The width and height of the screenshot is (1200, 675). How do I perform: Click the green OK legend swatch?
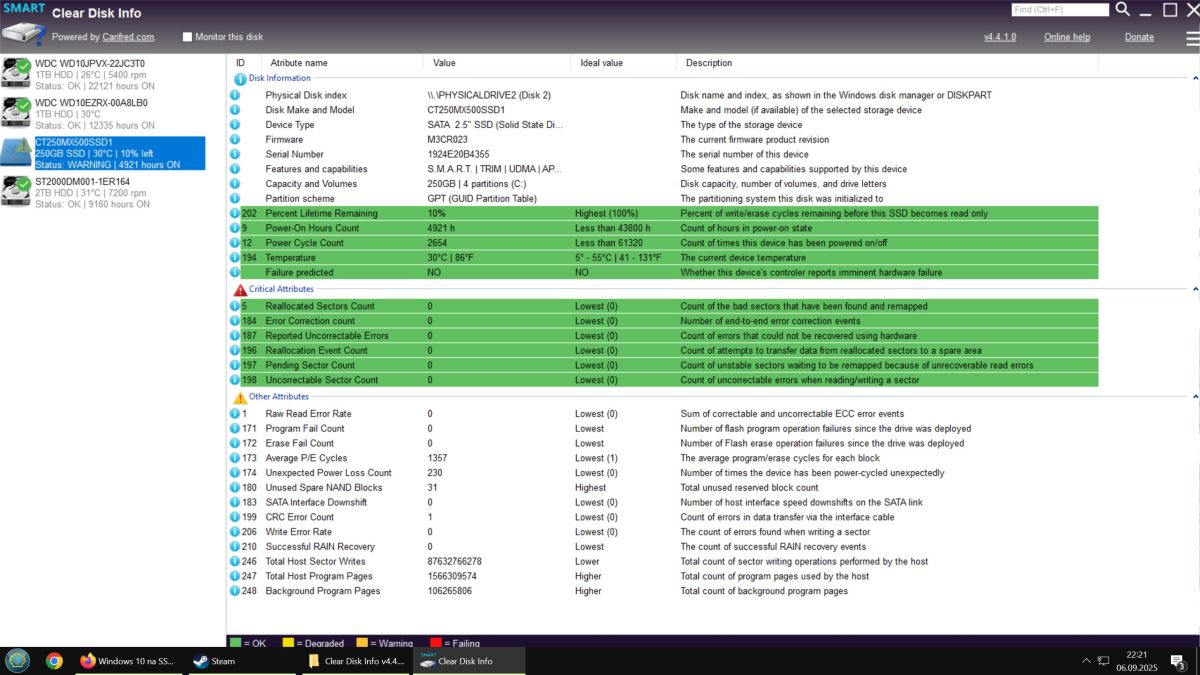click(x=235, y=643)
